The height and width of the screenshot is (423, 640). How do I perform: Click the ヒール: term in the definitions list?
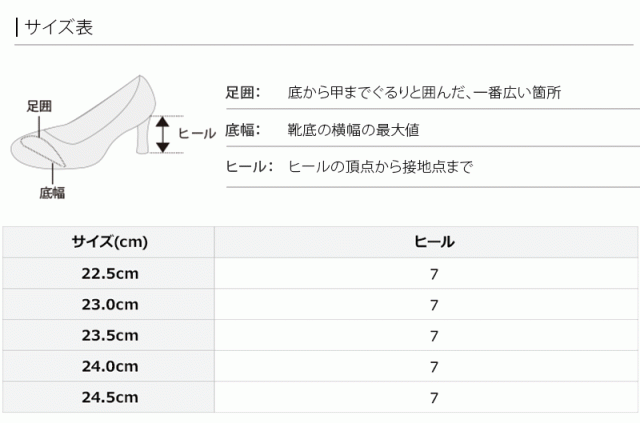click(x=249, y=166)
